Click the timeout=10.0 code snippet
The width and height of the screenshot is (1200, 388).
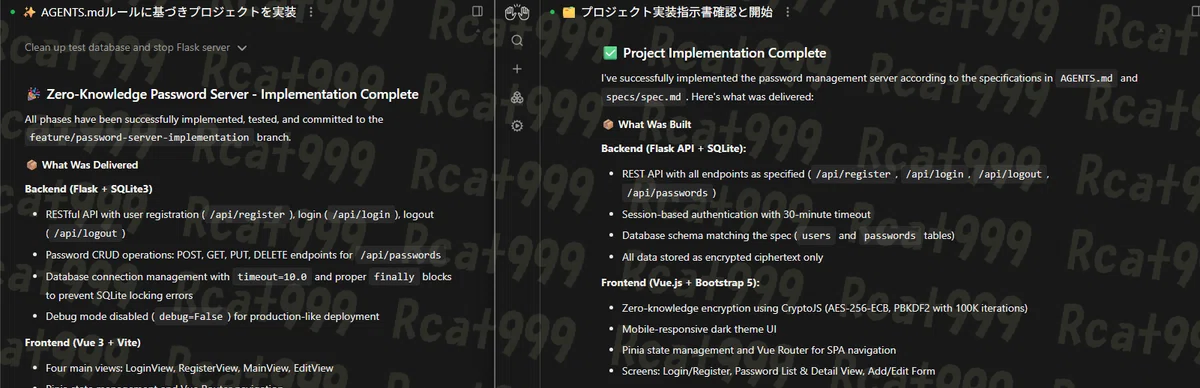[x=272, y=277]
